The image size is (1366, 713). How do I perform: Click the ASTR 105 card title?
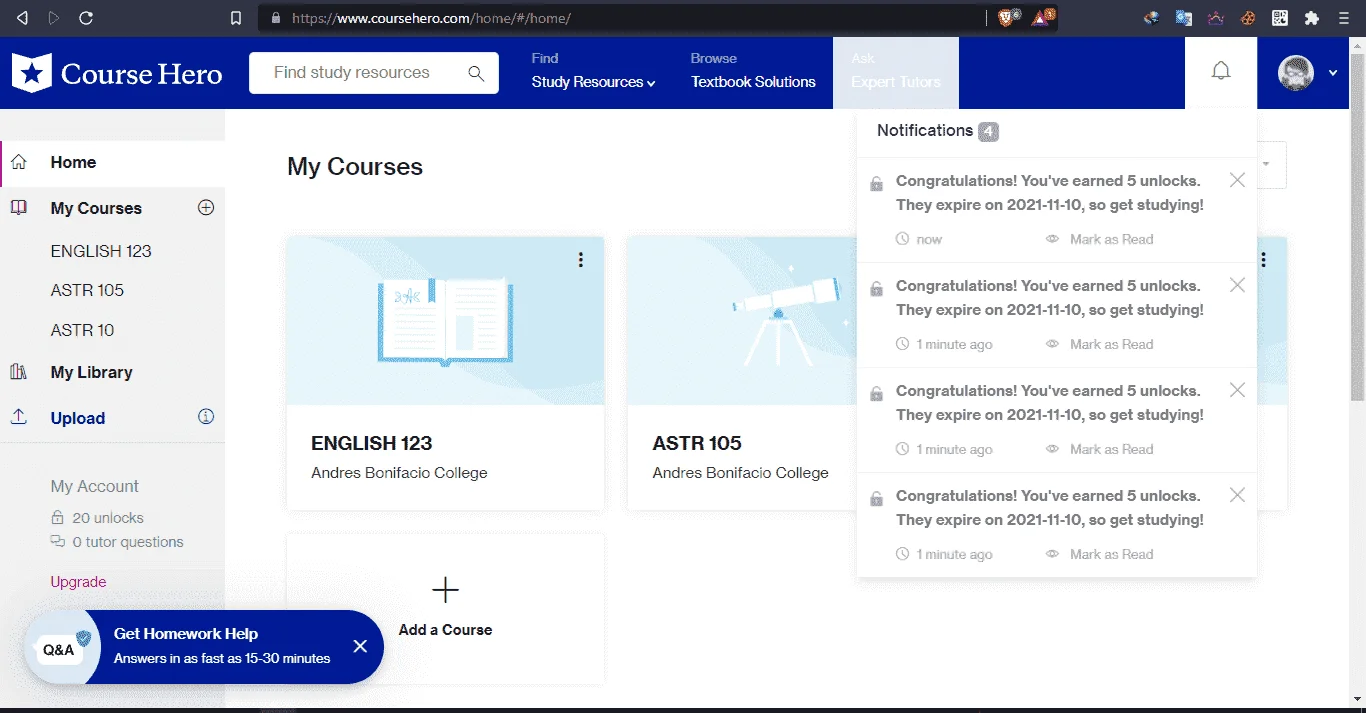tap(697, 443)
